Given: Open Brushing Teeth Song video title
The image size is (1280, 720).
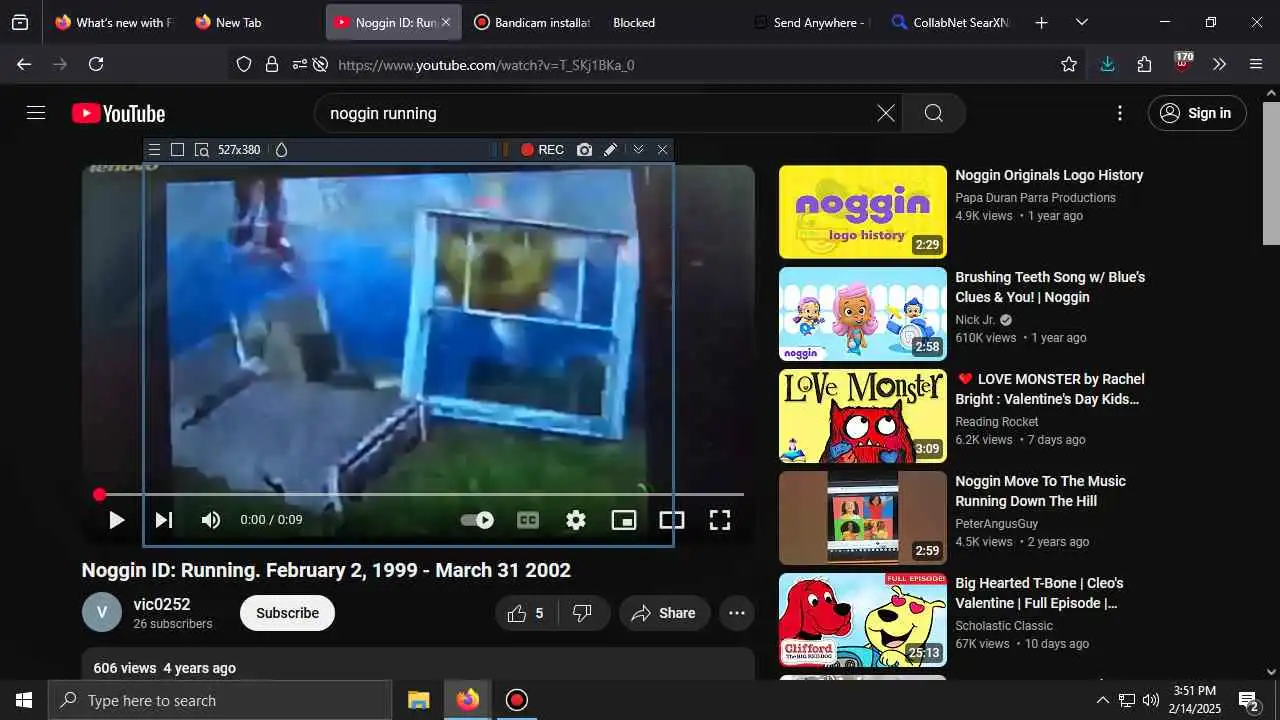Looking at the screenshot, I should (x=1050, y=287).
